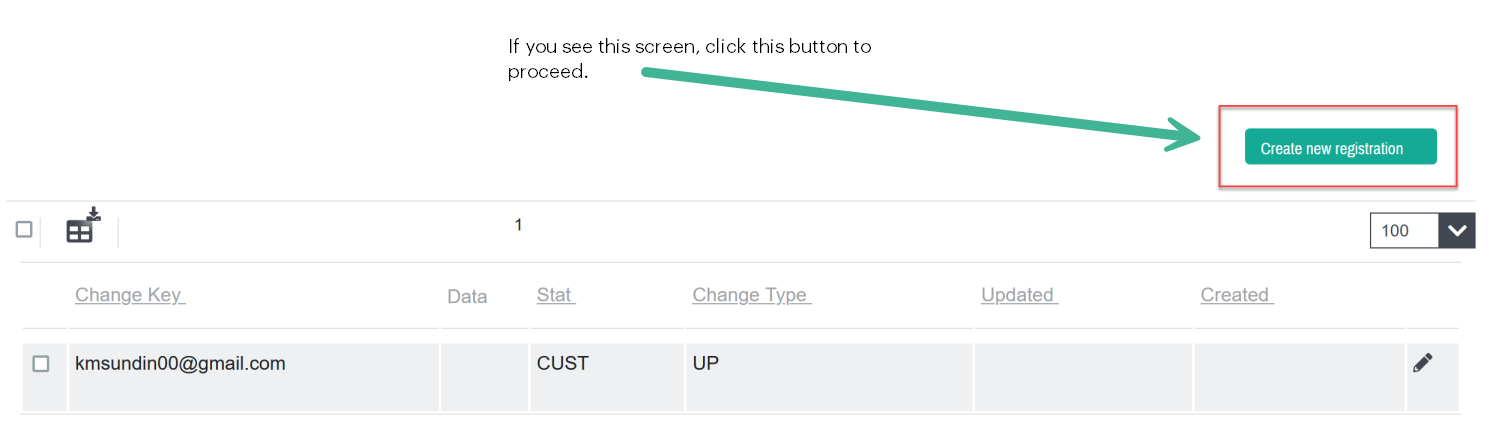Viewport: 1499px width, 428px height.
Task: Sort by the Change Type column header
Action: pyautogui.click(x=750, y=295)
